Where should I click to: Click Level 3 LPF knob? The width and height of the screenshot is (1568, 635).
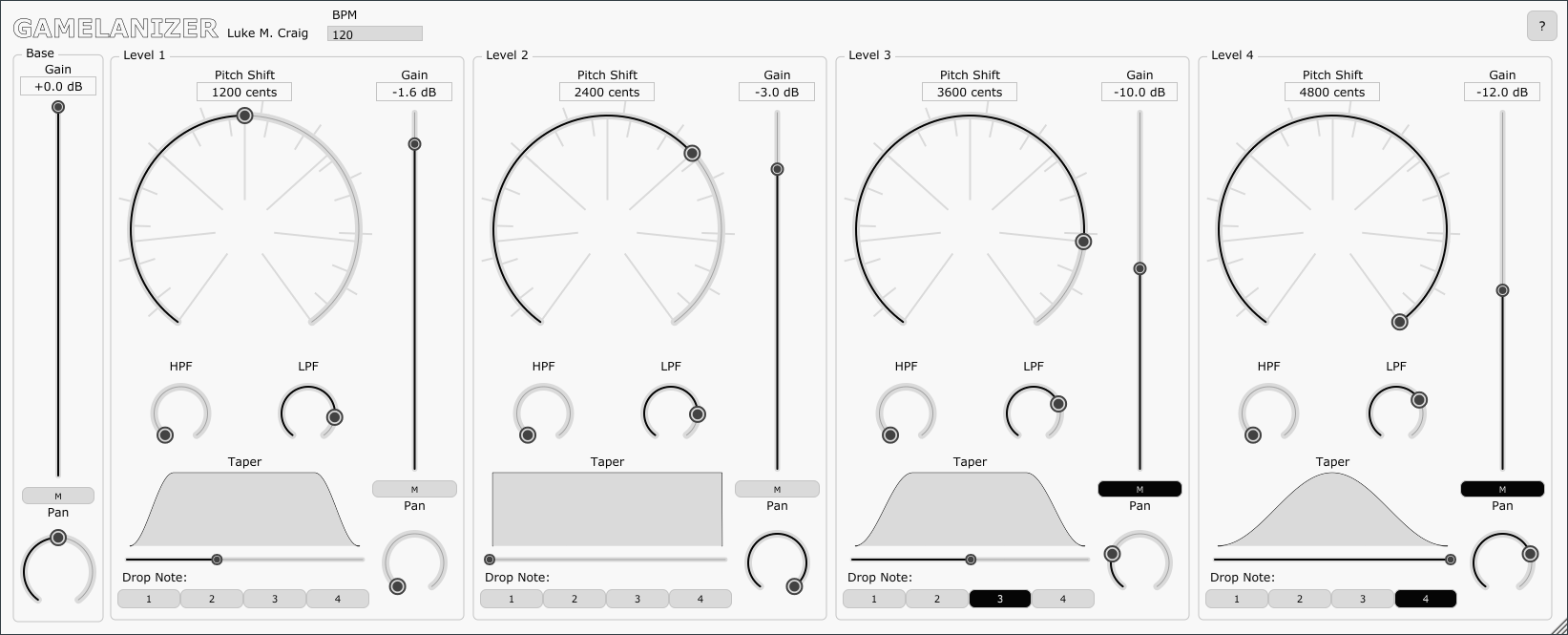[x=1035, y=413]
